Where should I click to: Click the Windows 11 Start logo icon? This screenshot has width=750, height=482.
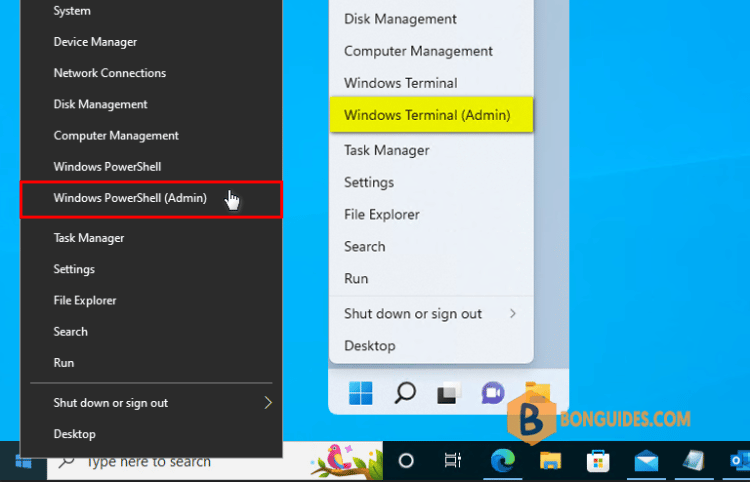tap(361, 393)
